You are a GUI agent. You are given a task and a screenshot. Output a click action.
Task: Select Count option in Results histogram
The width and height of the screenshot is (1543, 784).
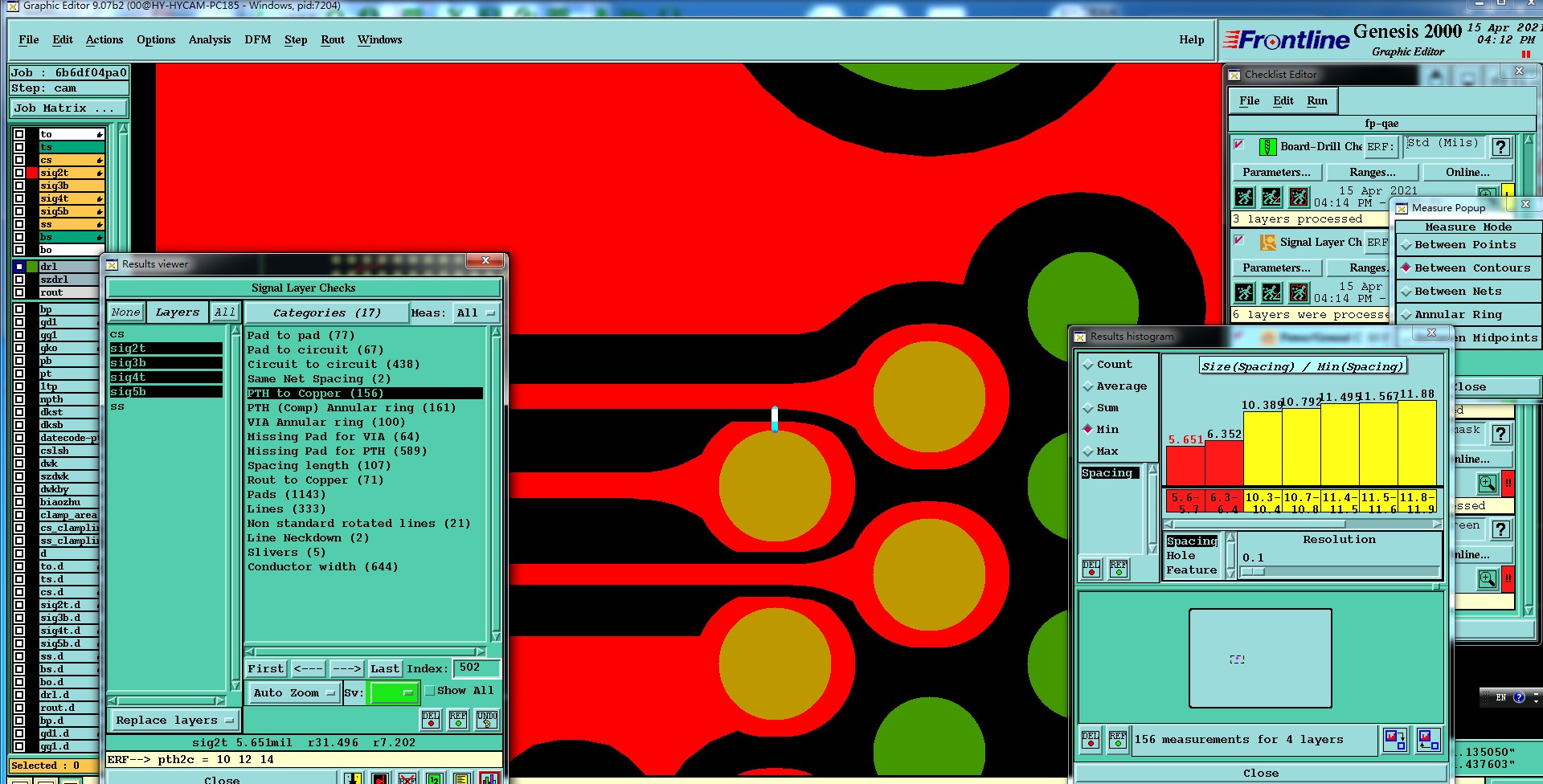pos(1107,365)
